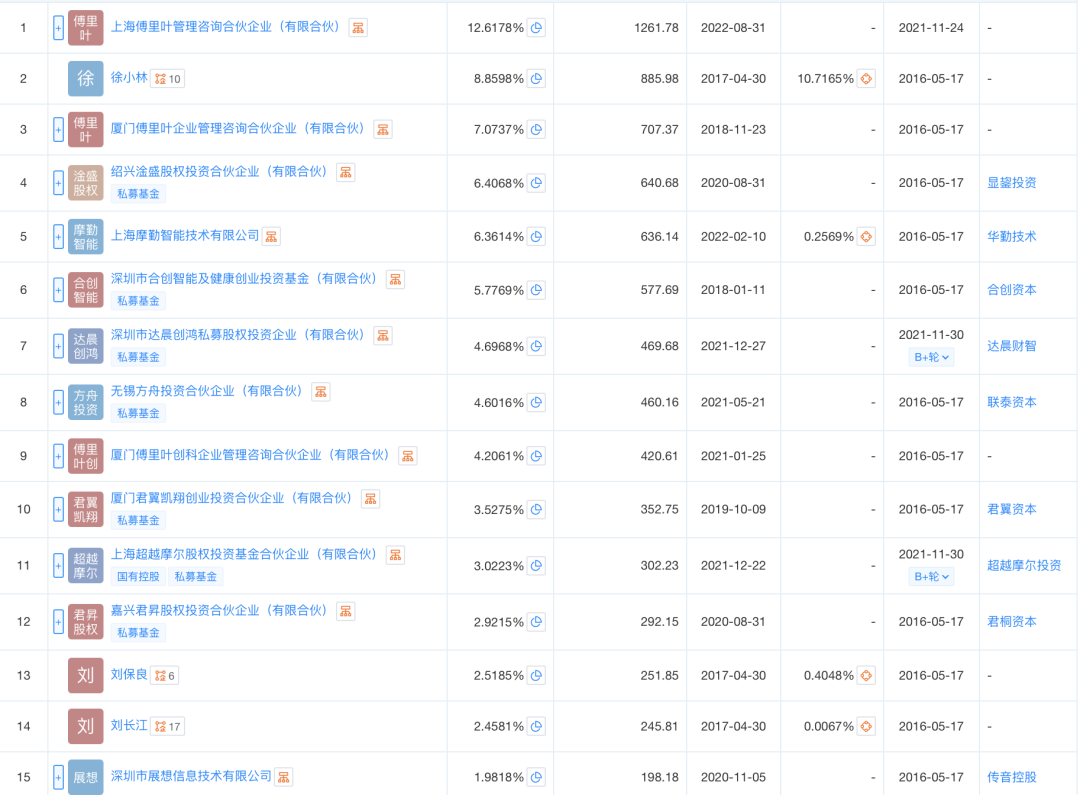
Task: Open B+轮 dropdown in row 7 达晨创鸿
Action: 931,357
